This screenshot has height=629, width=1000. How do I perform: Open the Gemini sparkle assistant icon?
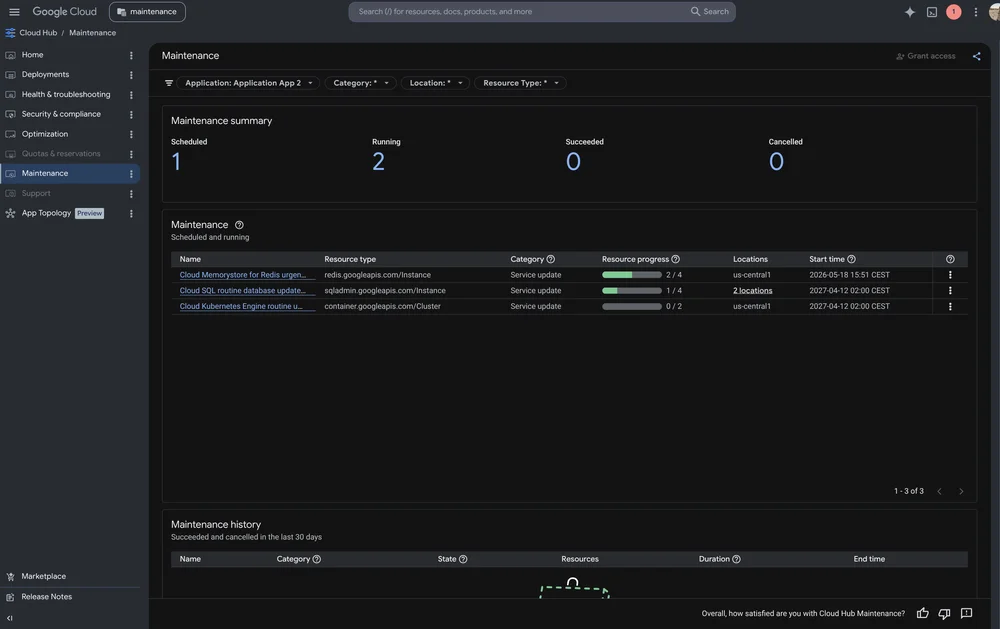909,12
